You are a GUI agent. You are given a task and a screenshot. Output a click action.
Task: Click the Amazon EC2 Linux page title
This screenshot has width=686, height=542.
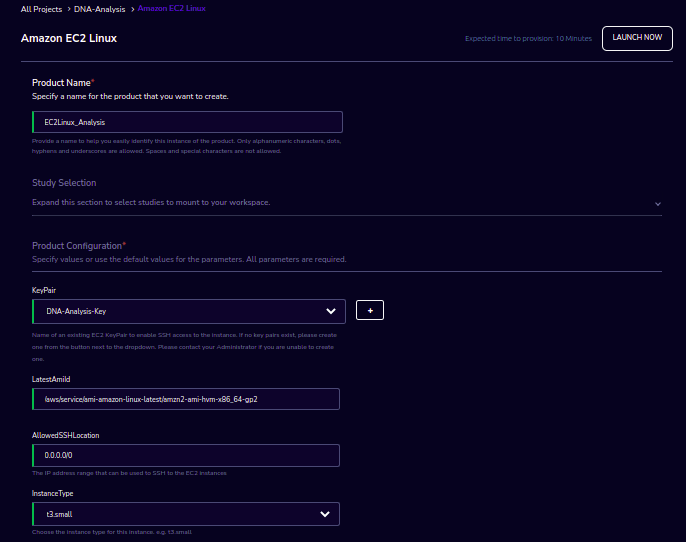point(69,38)
